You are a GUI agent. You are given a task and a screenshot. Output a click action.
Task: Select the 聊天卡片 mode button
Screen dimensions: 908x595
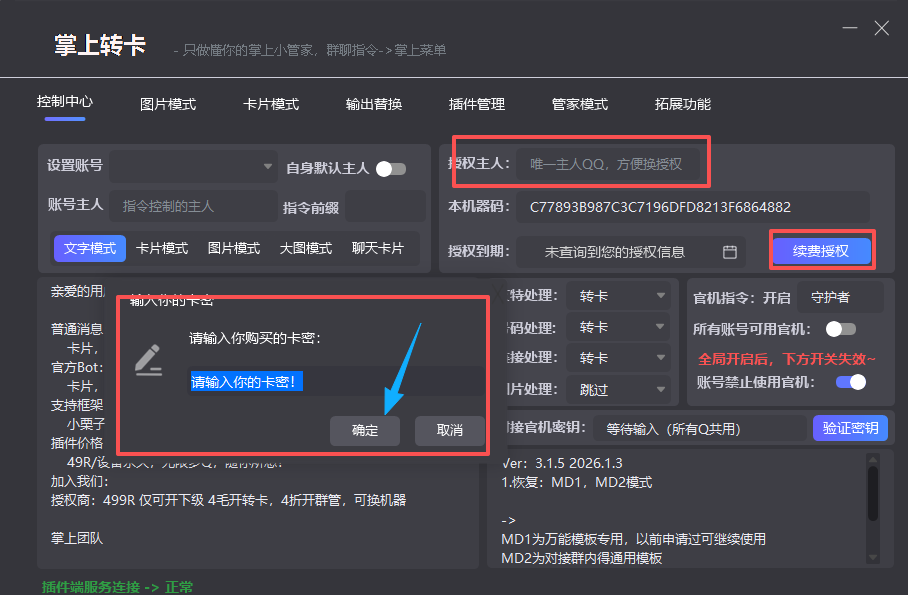tap(378, 248)
